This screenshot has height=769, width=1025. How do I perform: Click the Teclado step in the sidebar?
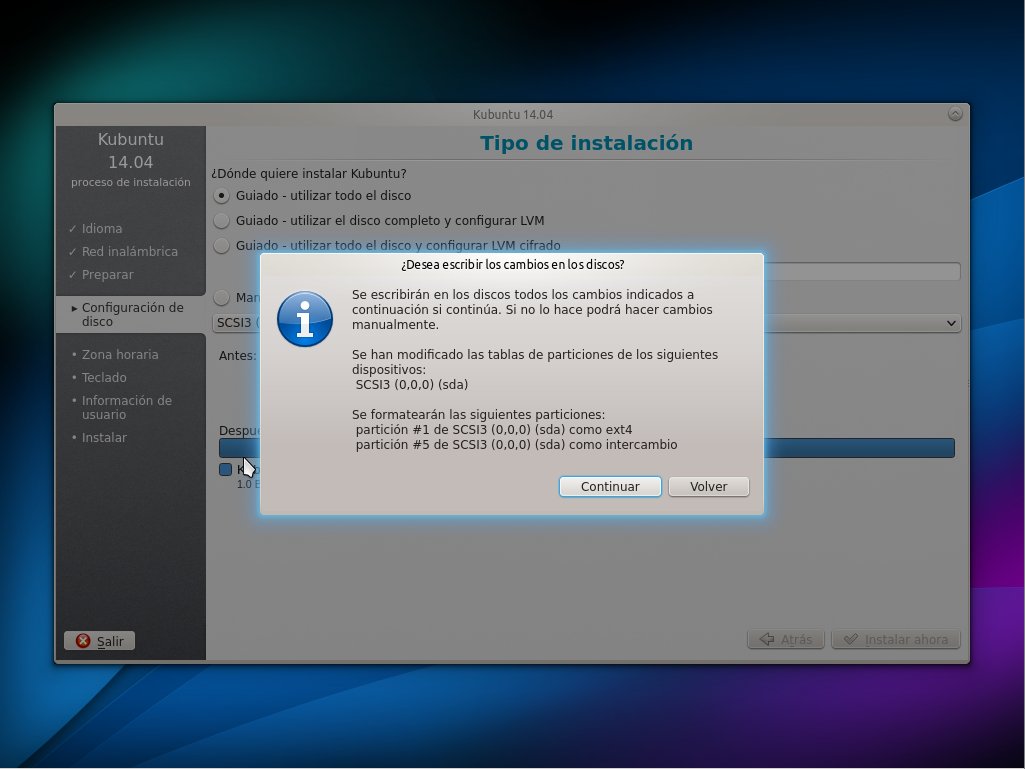click(x=104, y=377)
